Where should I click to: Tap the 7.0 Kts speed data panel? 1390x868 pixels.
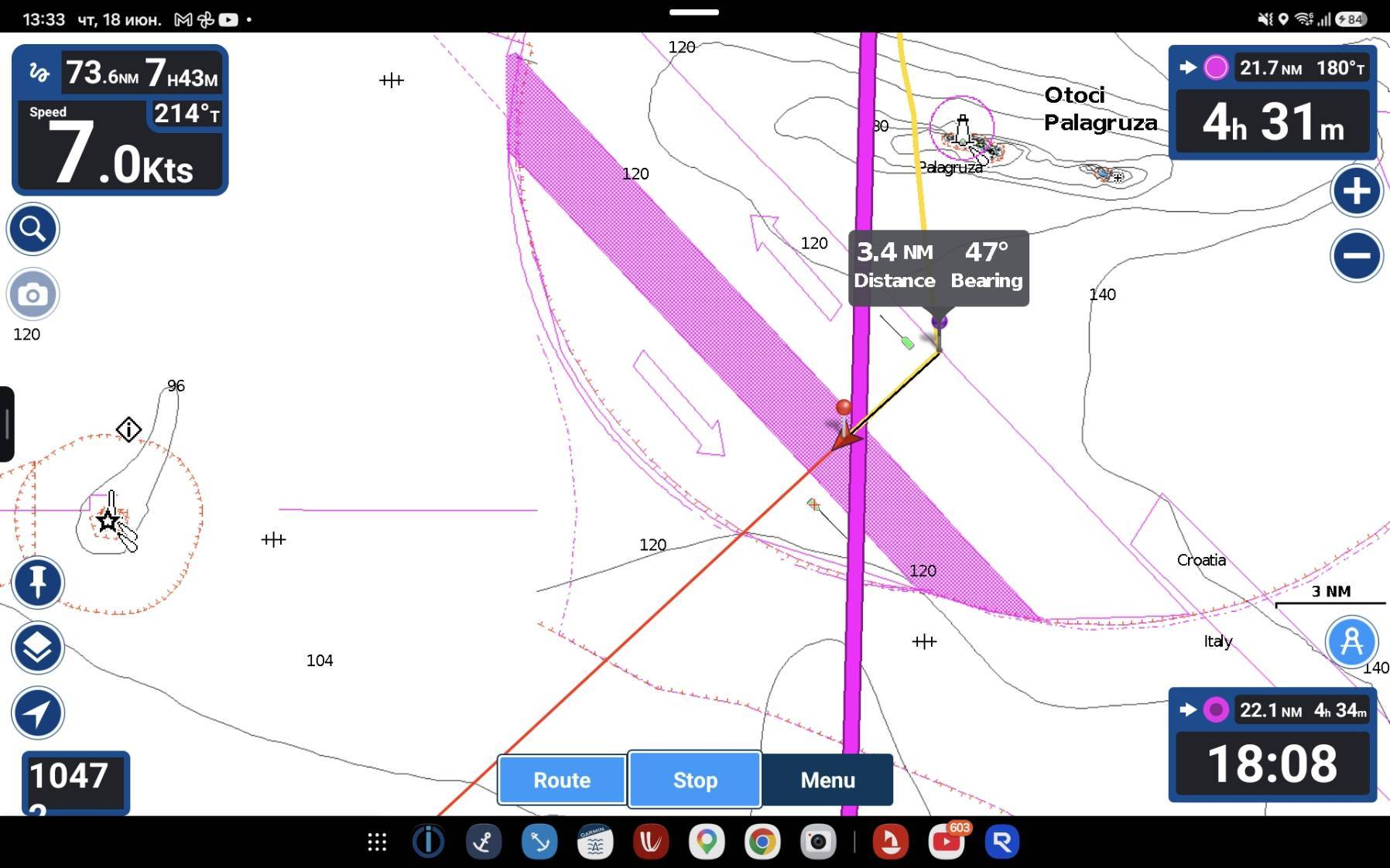120,147
